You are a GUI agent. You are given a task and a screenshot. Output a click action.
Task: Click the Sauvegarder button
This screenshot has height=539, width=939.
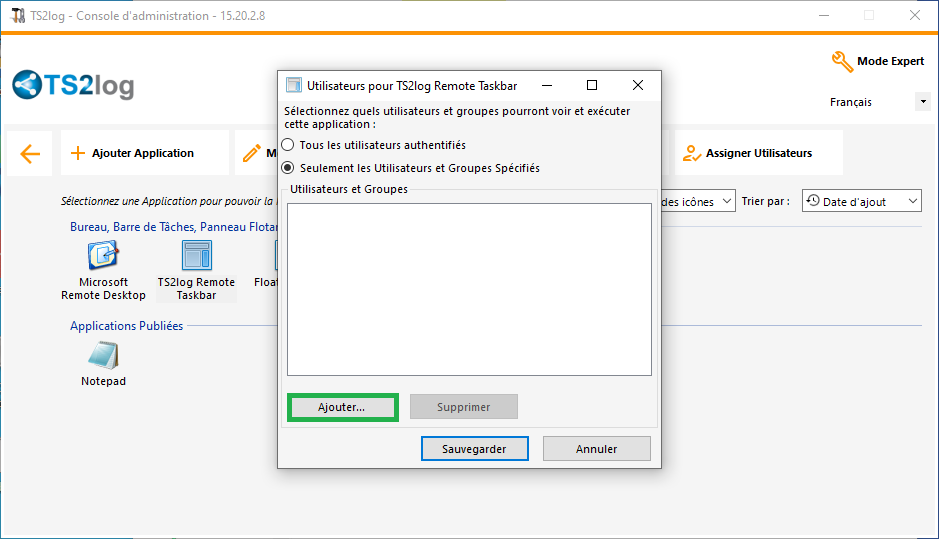coord(474,449)
